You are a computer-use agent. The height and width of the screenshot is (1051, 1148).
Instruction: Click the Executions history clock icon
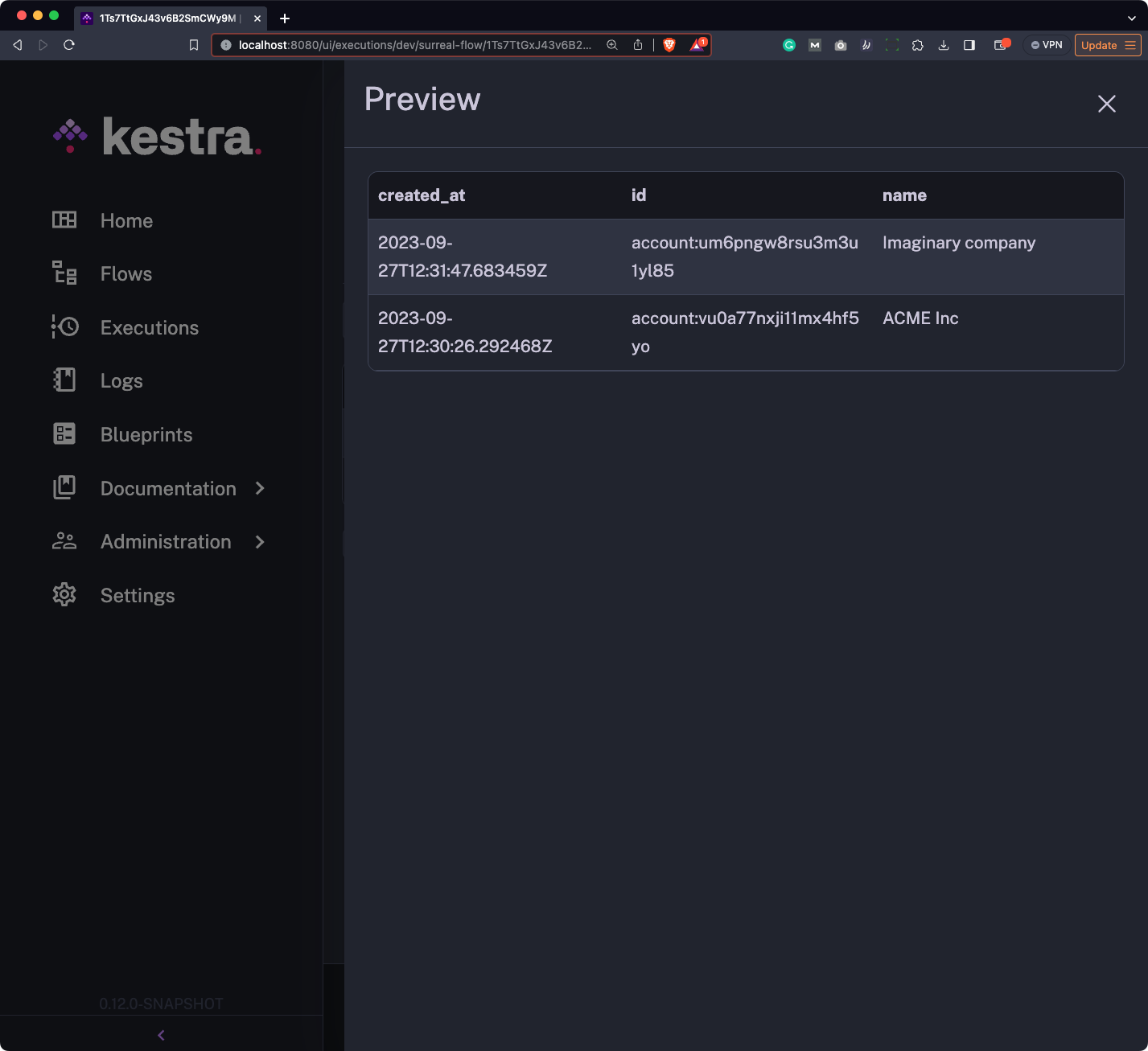[x=64, y=327]
